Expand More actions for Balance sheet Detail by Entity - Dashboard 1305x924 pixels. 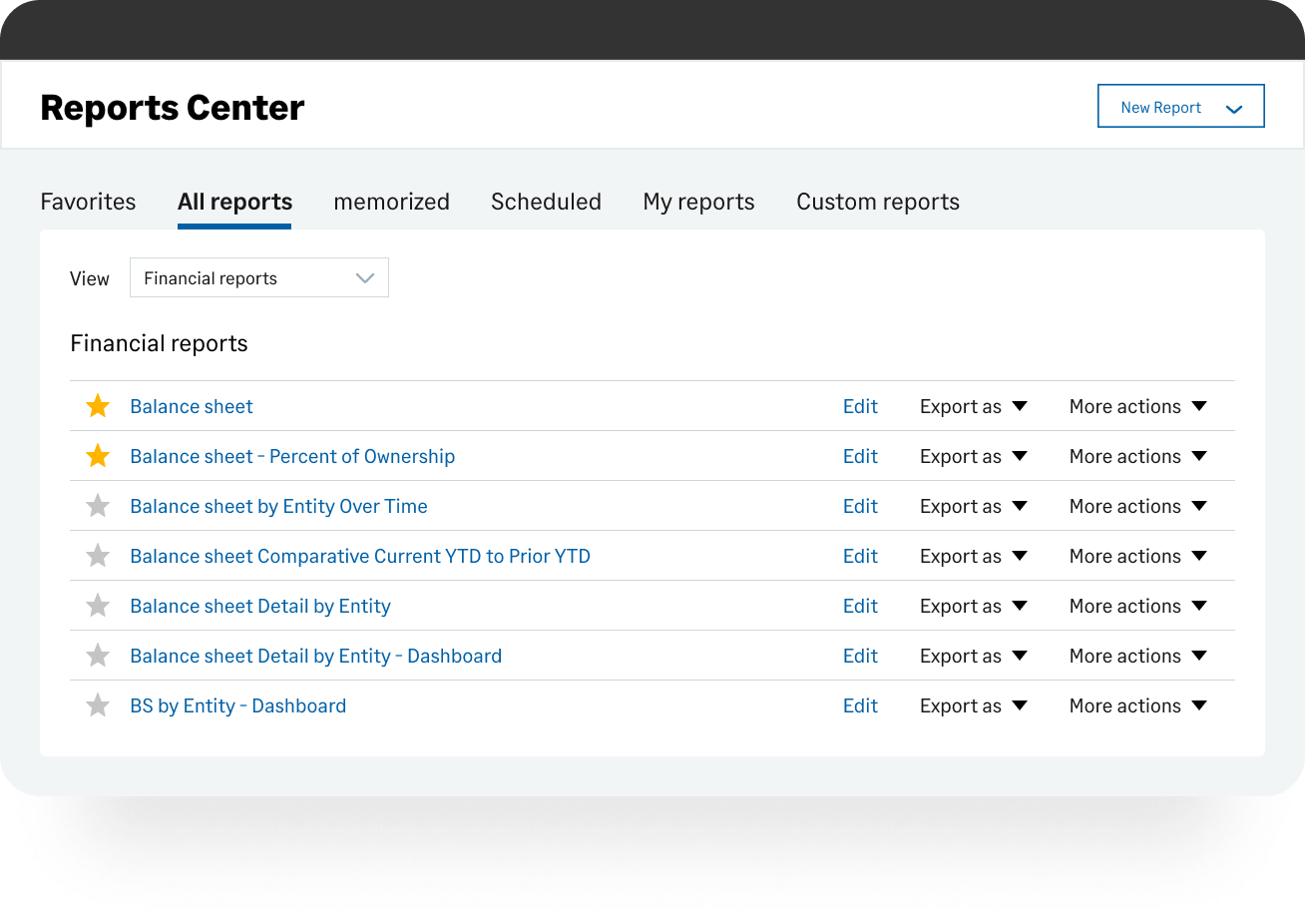coord(1137,656)
